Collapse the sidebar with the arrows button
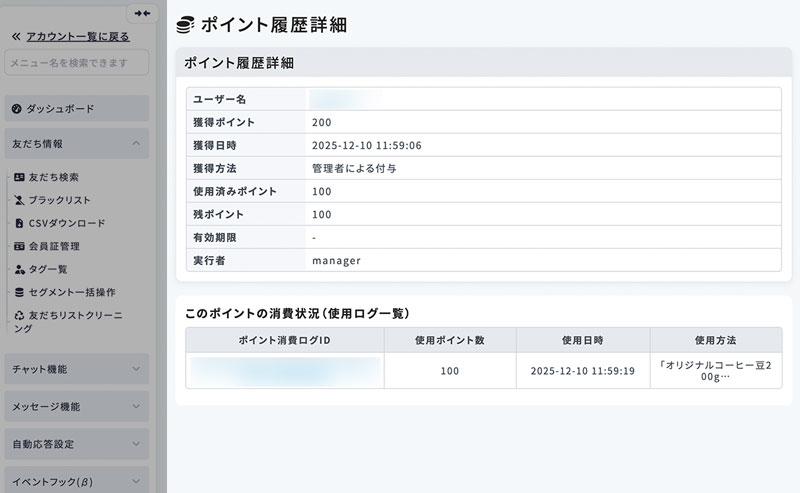Screen dimensions: 800x493 coord(142,13)
